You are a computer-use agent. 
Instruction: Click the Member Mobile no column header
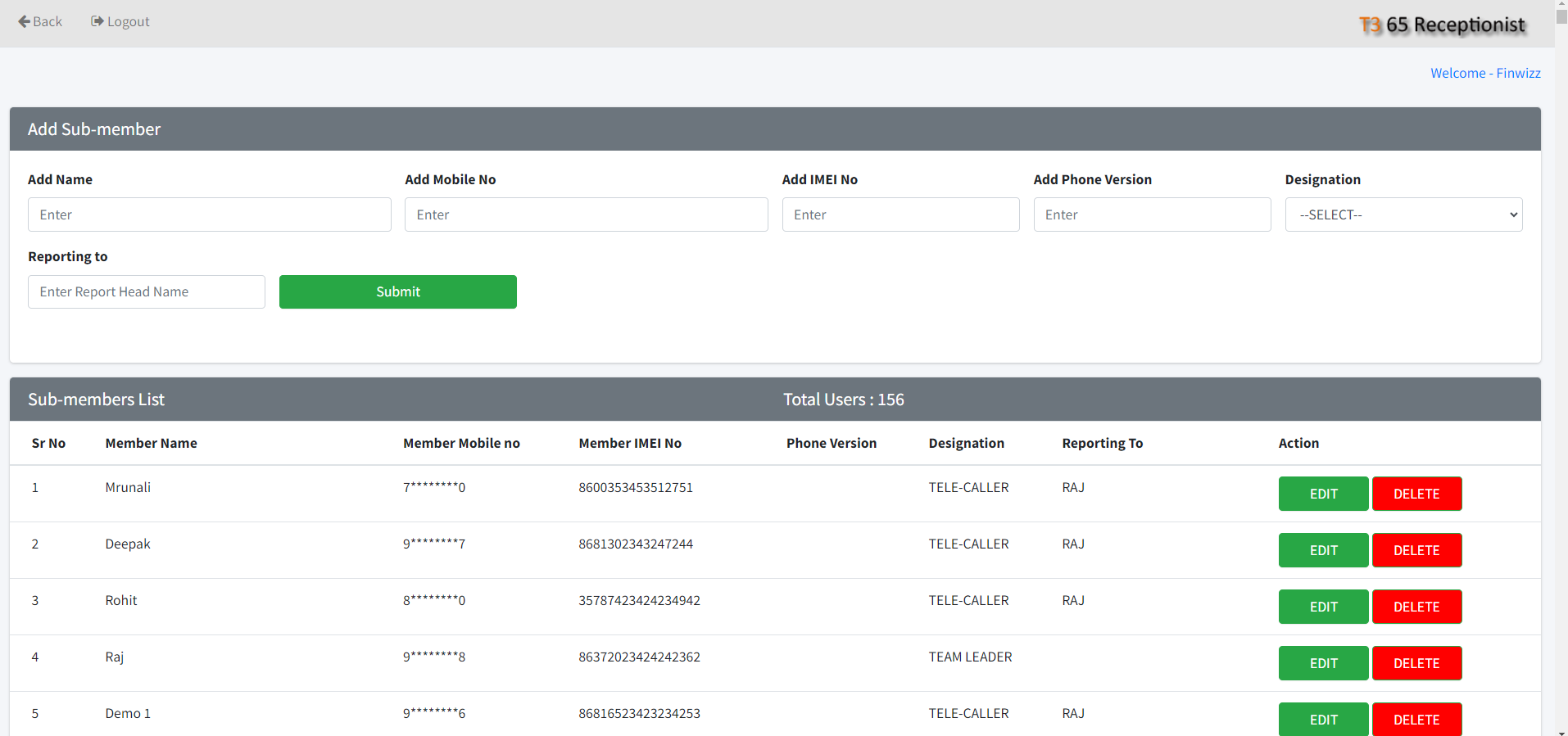tap(461, 443)
